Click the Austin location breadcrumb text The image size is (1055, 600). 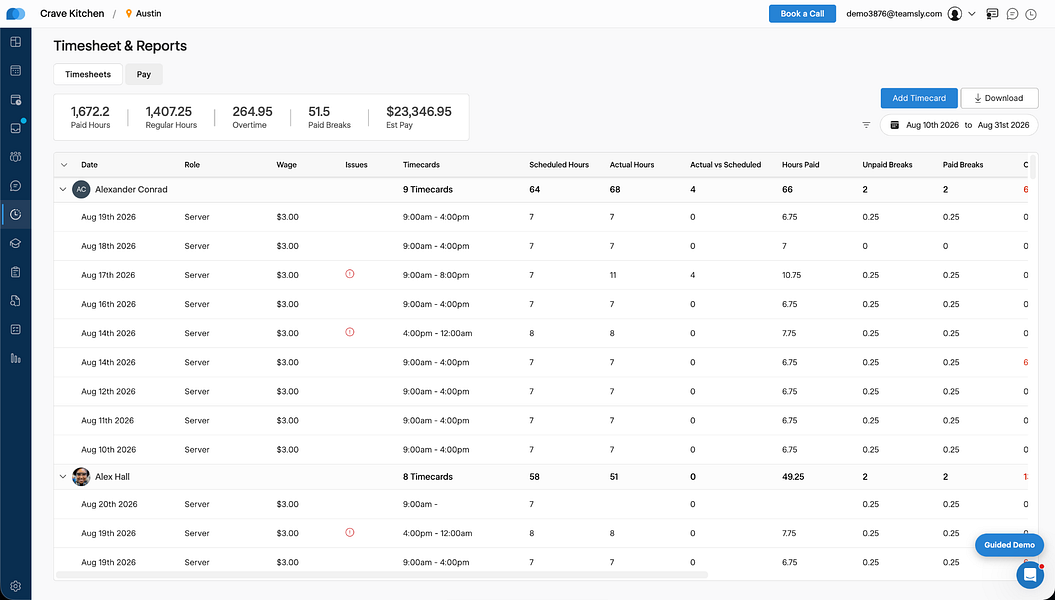[148, 13]
